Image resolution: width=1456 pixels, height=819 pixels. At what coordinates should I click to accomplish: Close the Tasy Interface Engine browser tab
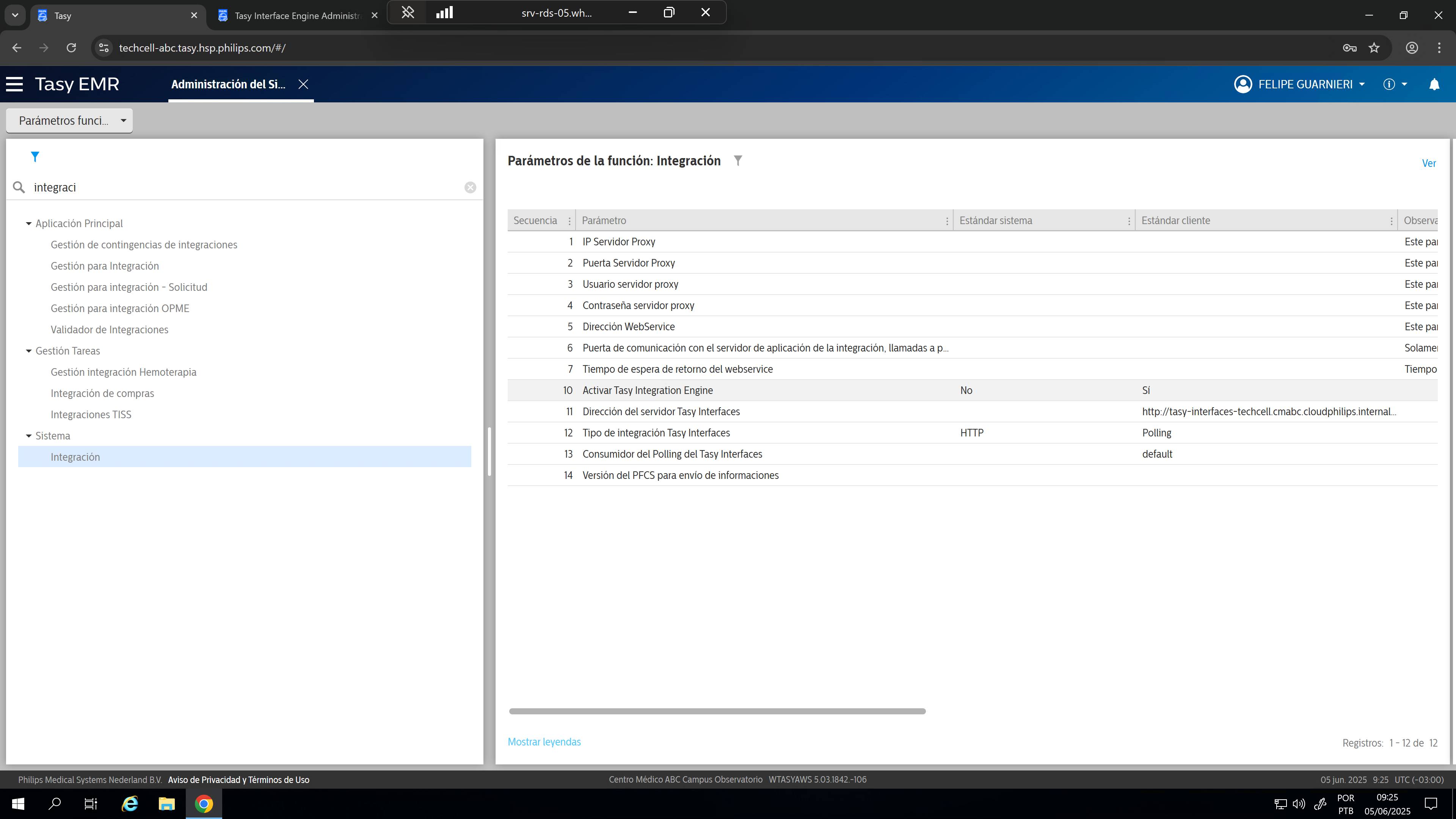point(374,16)
